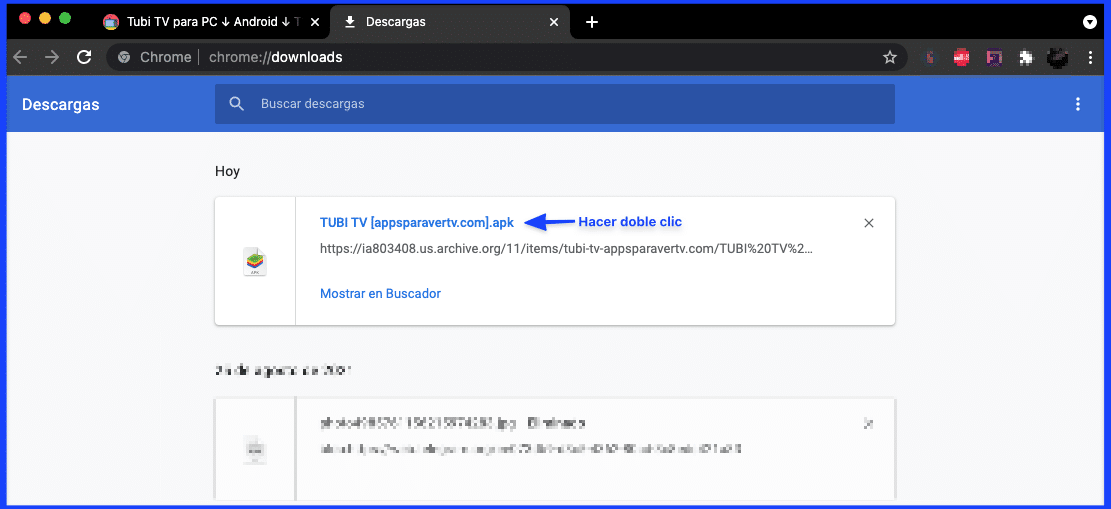This screenshot has width=1111, height=509.
Task: Open the first dark extension icon in the toolbar
Action: [x=931, y=57]
